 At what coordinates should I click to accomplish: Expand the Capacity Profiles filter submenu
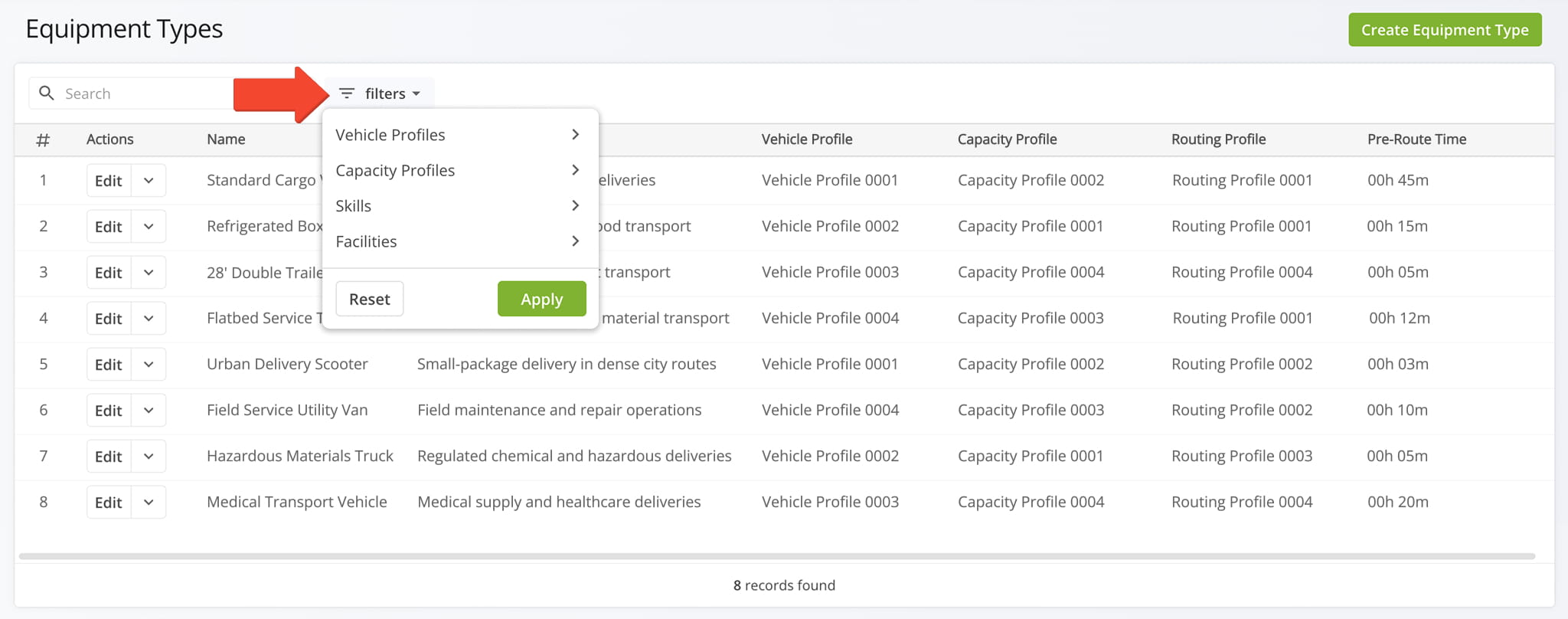(460, 170)
